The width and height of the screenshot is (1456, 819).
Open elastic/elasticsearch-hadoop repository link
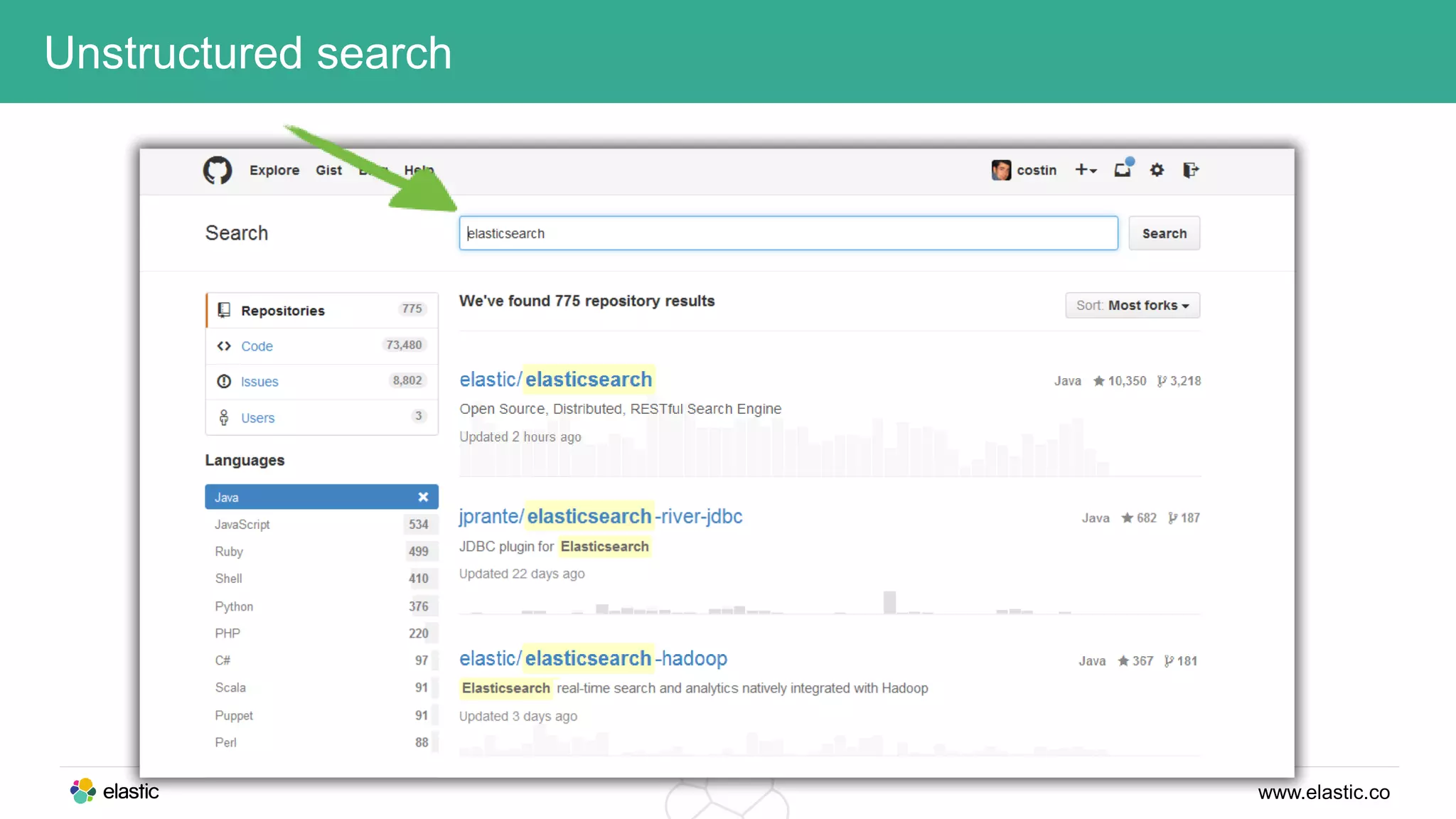(x=594, y=659)
